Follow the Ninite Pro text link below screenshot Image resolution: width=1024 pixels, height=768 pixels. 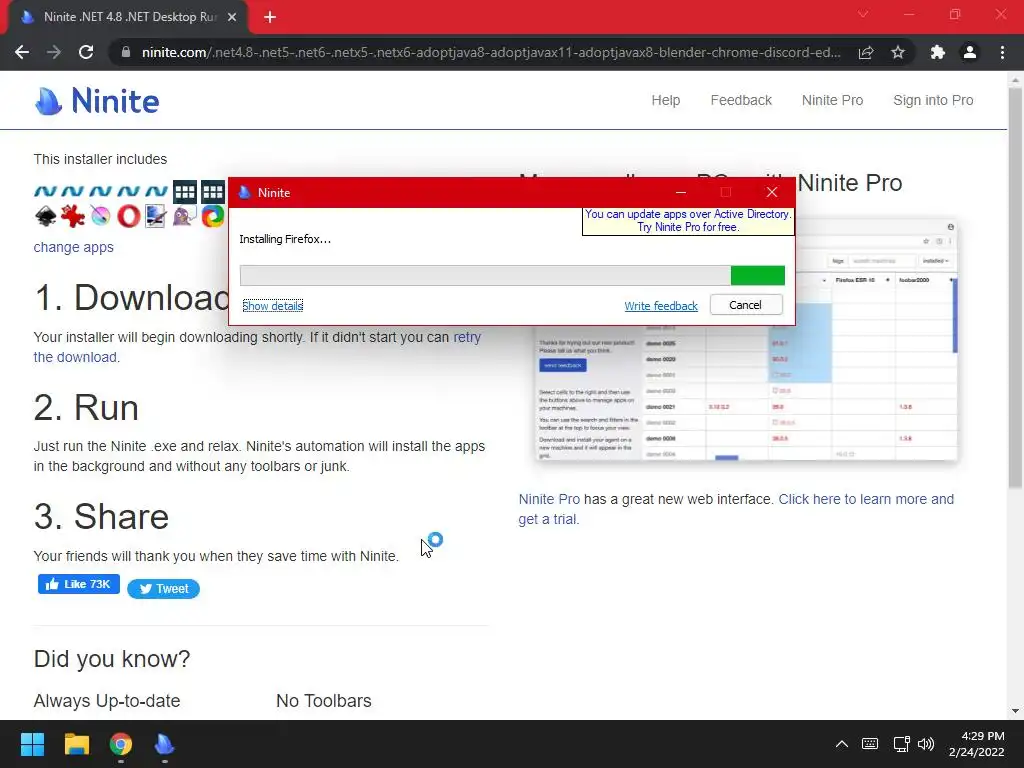point(549,499)
